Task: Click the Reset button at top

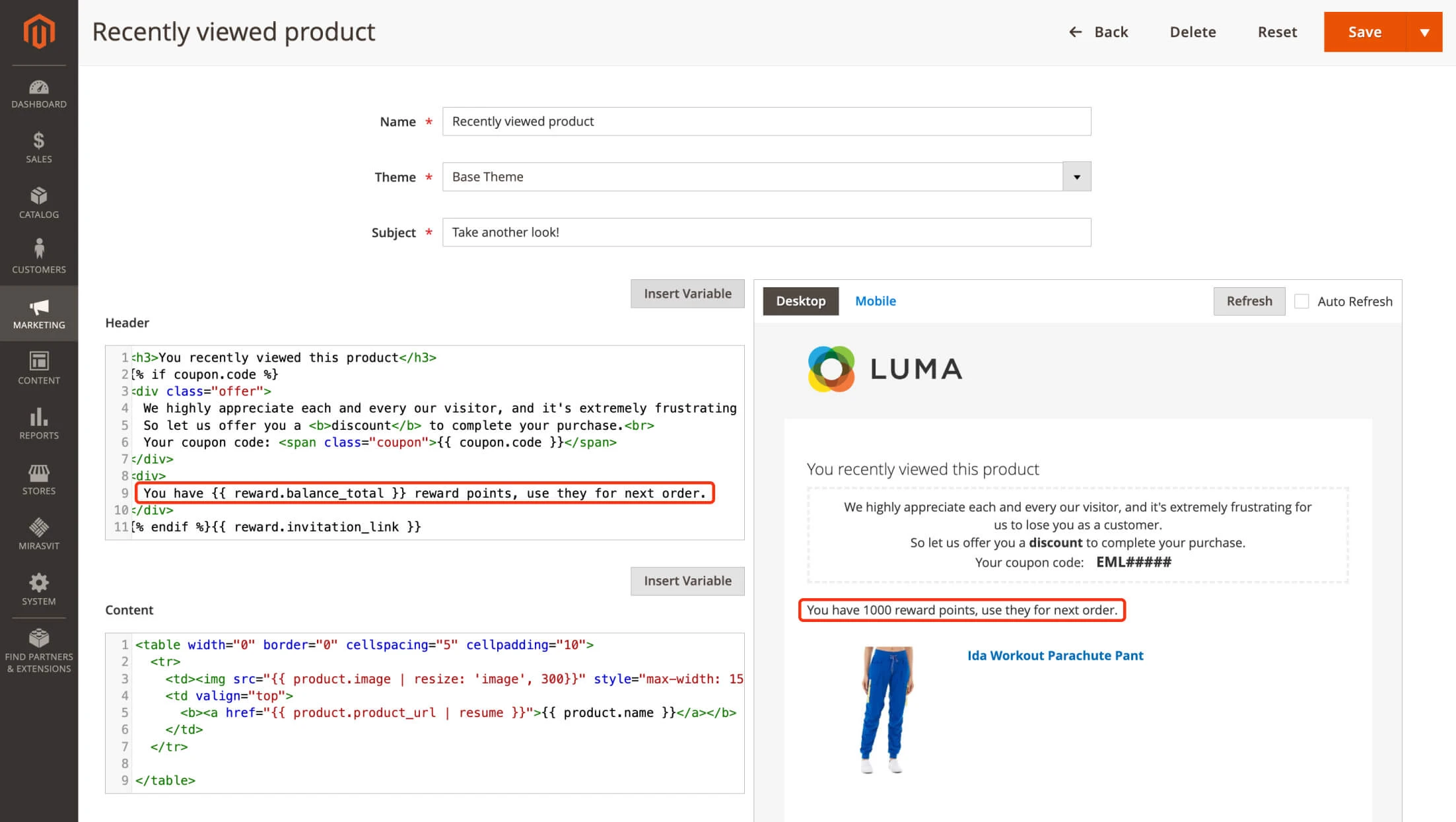Action: pyautogui.click(x=1278, y=31)
